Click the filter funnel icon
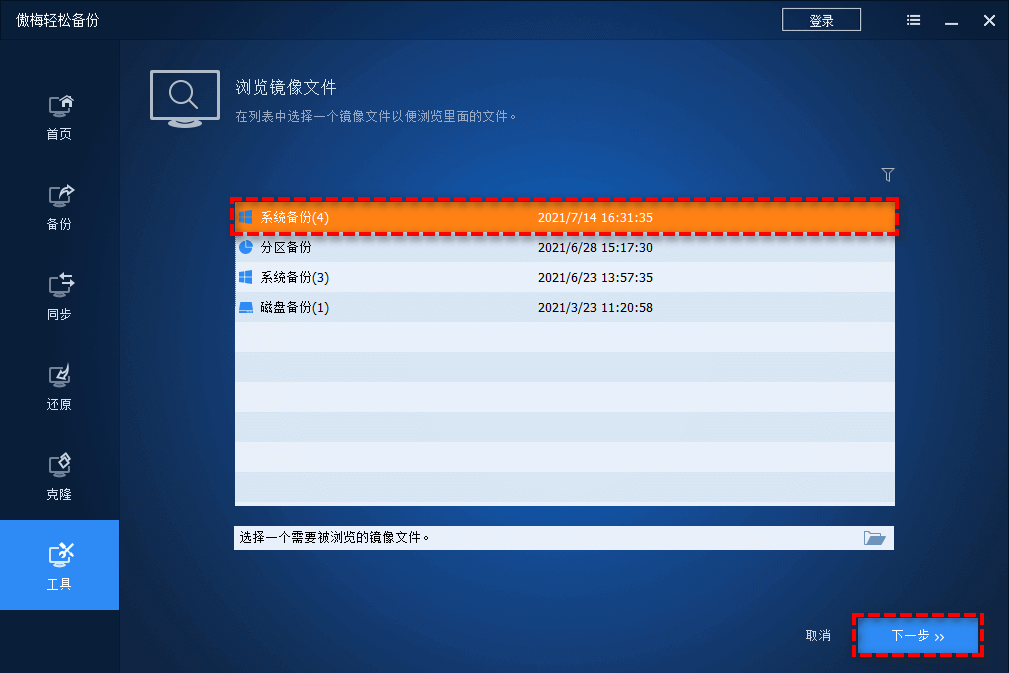Screen dimensions: 1009x673 887,174
